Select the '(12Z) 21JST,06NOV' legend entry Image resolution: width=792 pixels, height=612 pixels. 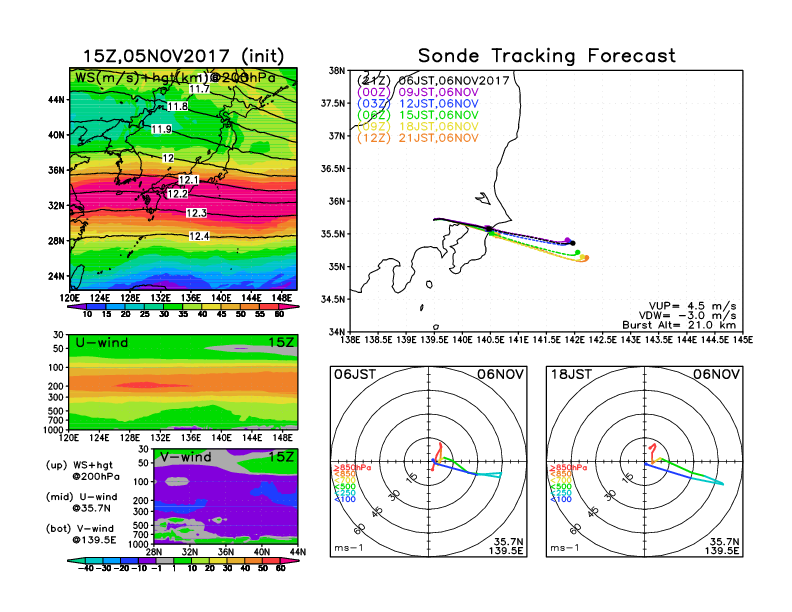[418, 138]
